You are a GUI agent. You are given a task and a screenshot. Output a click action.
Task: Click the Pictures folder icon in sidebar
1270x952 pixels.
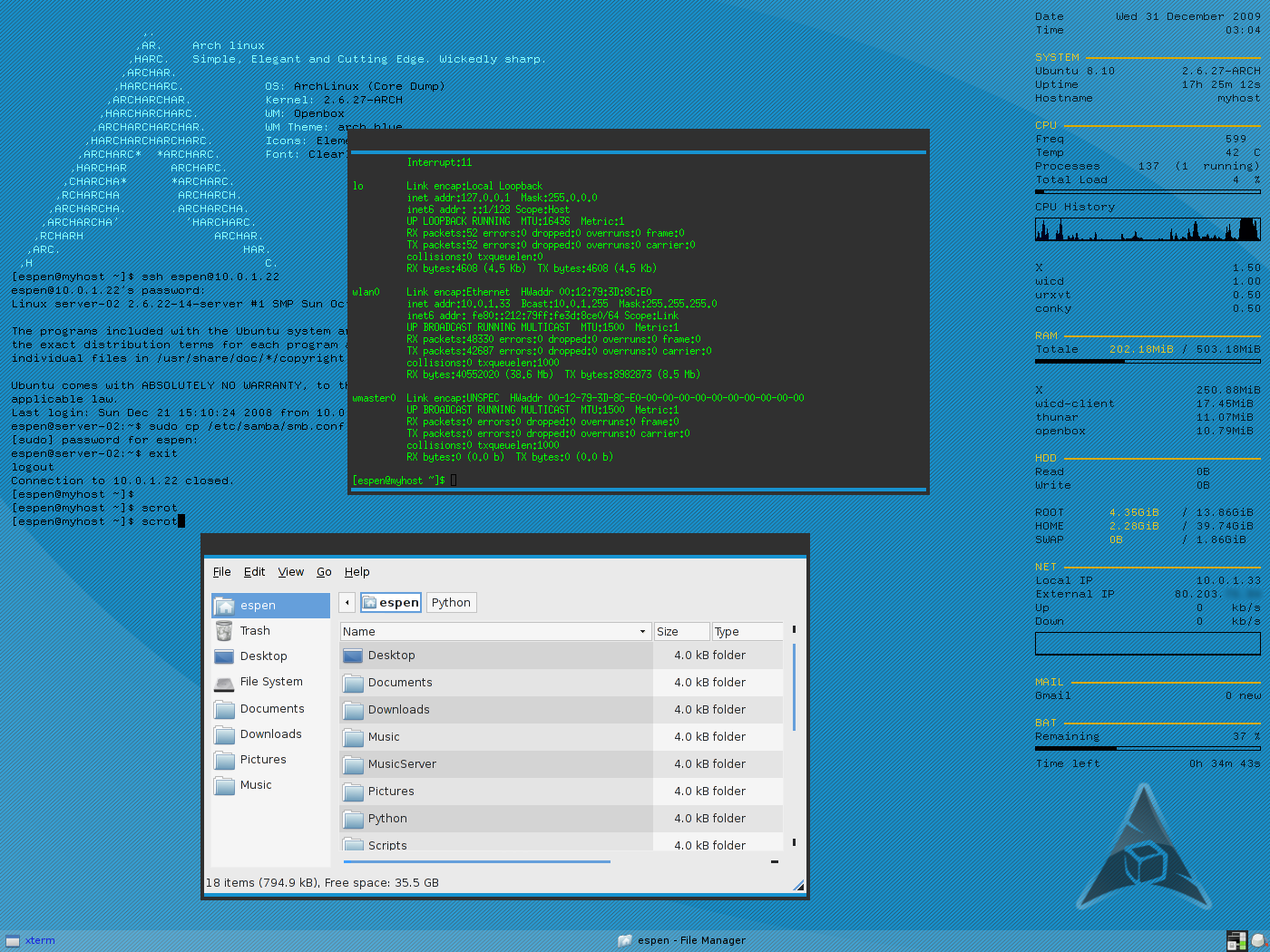pos(224,760)
